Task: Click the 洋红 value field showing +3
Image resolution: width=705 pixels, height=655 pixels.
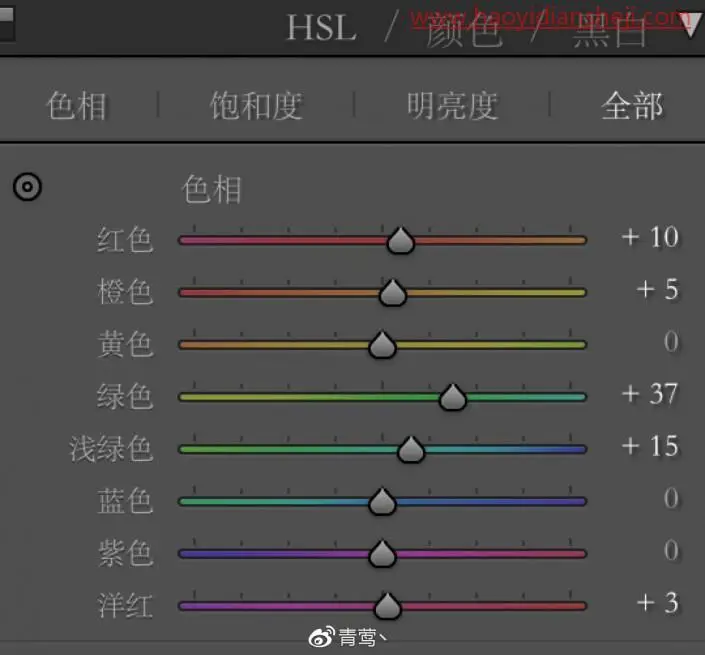Action: point(658,603)
